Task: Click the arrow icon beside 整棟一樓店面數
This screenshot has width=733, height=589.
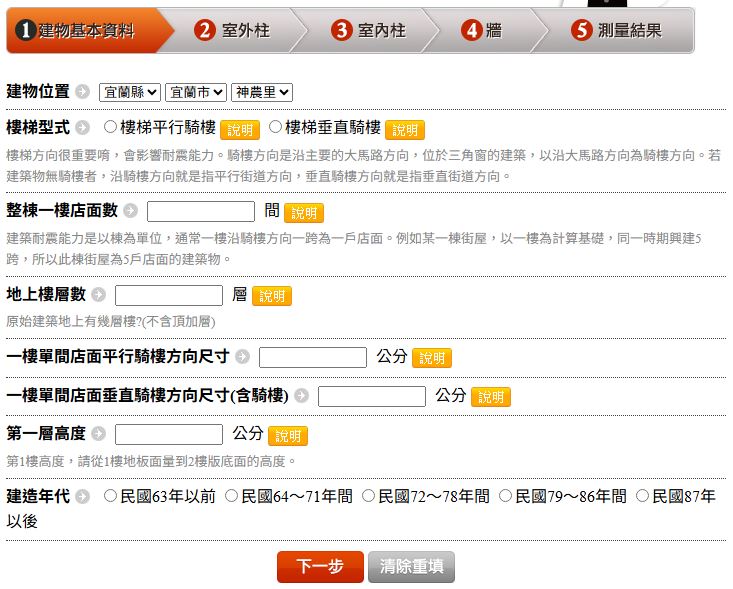Action: 130,212
